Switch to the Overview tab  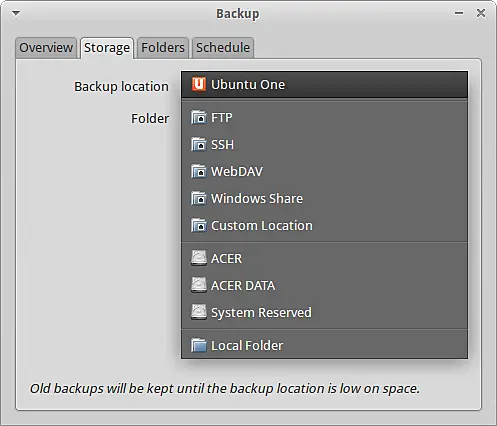(x=46, y=48)
